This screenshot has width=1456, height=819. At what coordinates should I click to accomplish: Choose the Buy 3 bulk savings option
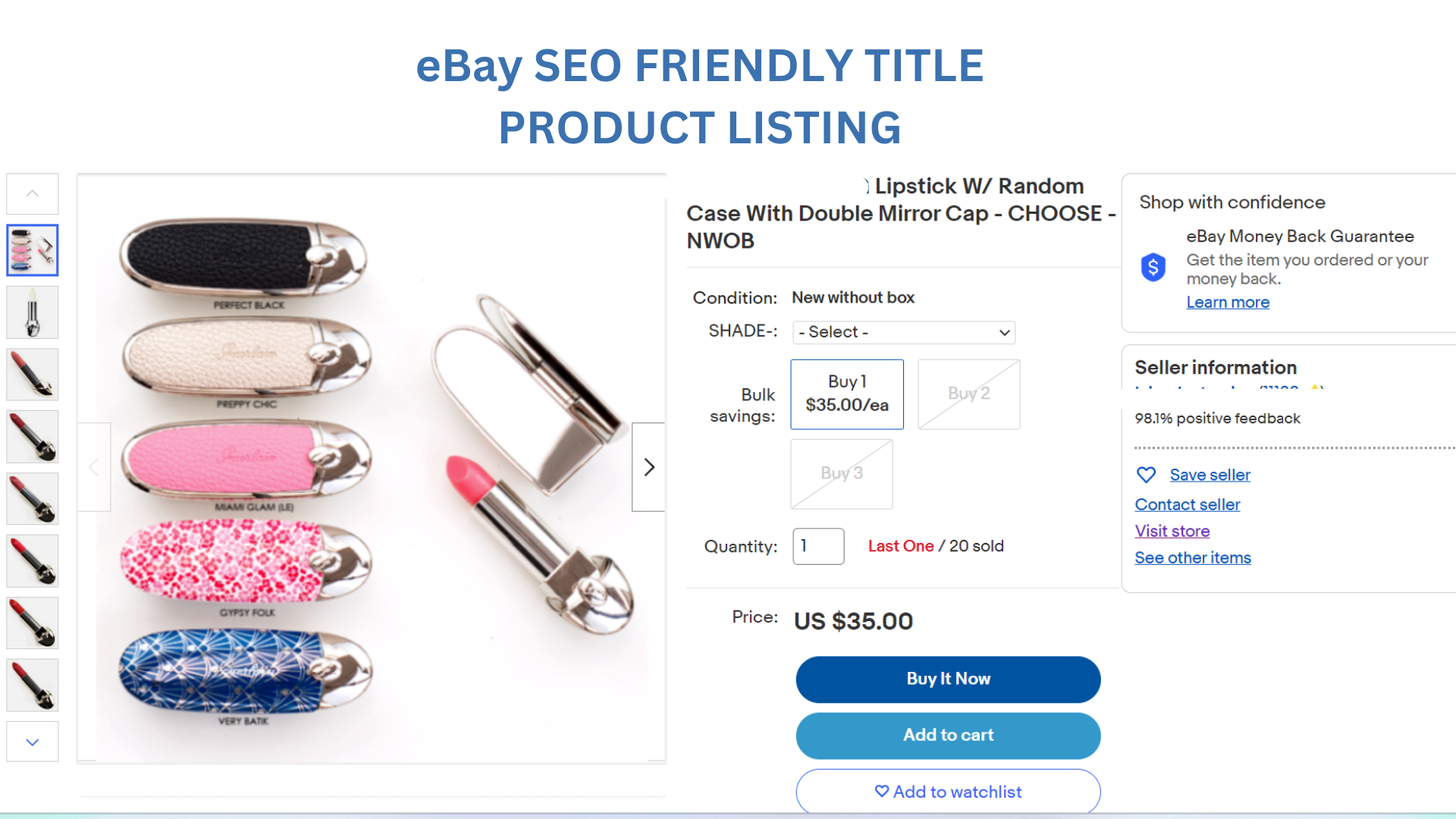pos(841,474)
